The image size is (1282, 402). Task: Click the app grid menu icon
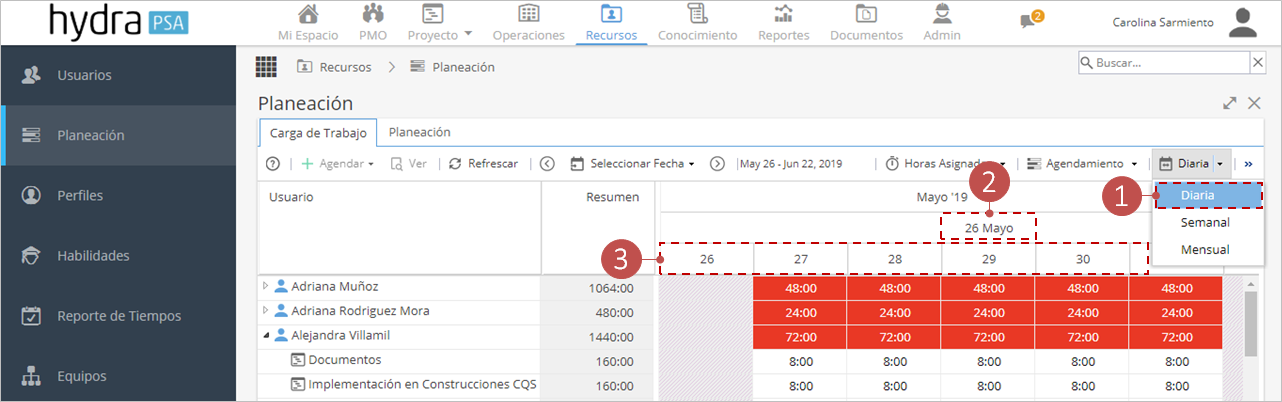266,67
